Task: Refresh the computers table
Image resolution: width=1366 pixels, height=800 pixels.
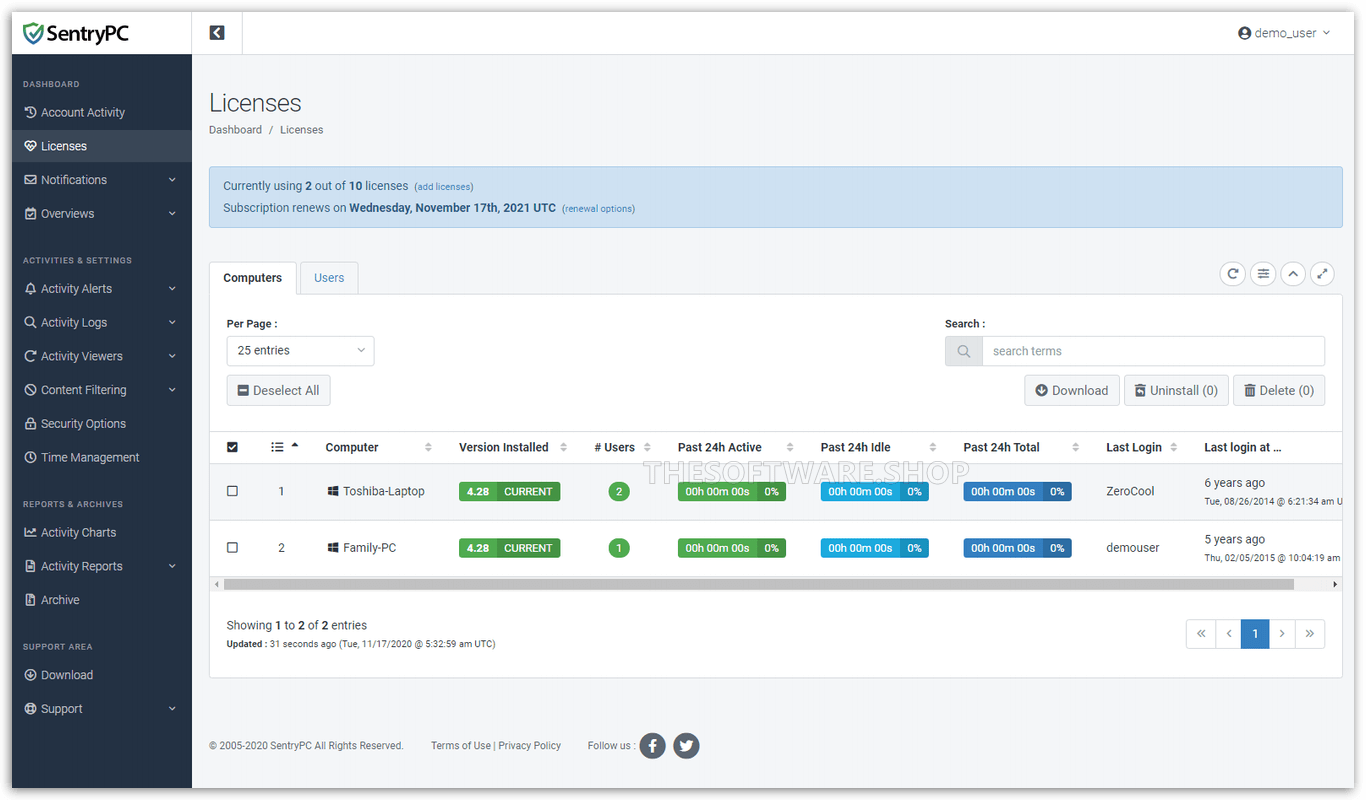Action: pyautogui.click(x=1232, y=273)
